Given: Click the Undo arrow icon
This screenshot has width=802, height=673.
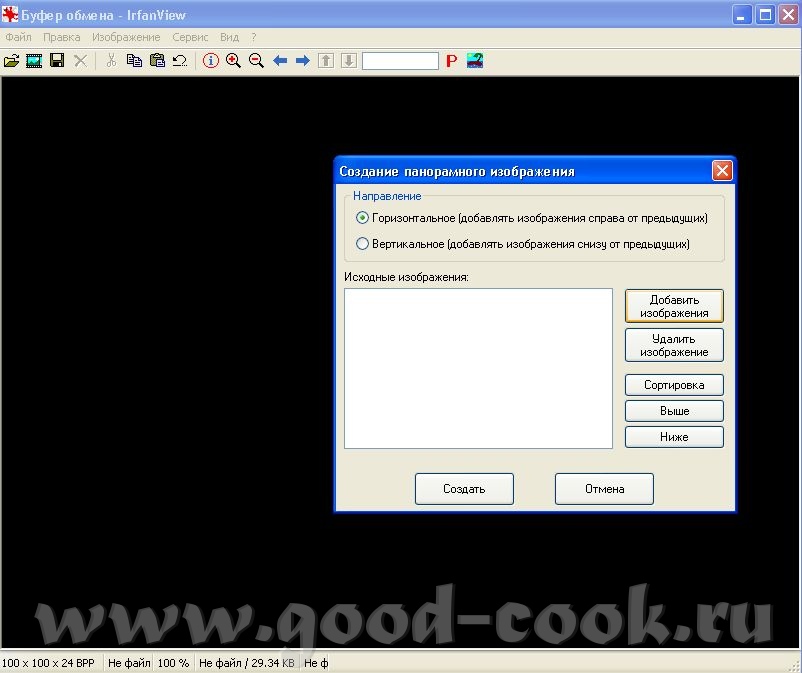Looking at the screenshot, I should [180, 61].
